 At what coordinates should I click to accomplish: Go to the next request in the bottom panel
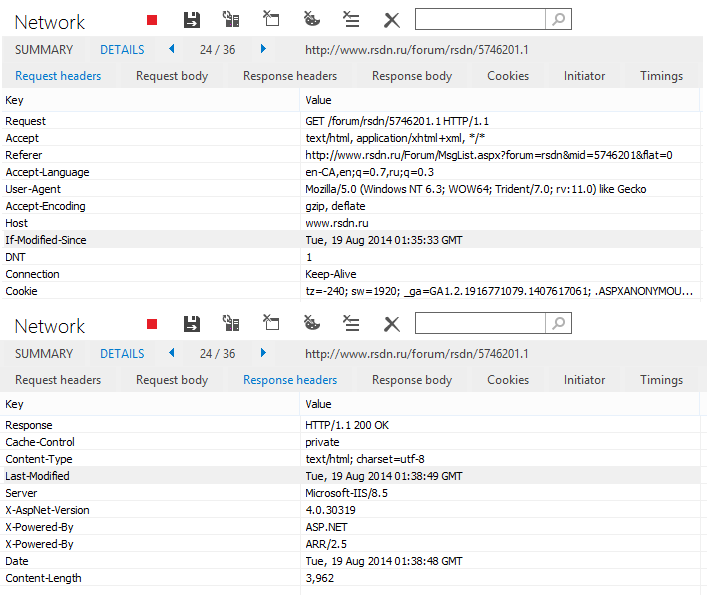(x=263, y=353)
